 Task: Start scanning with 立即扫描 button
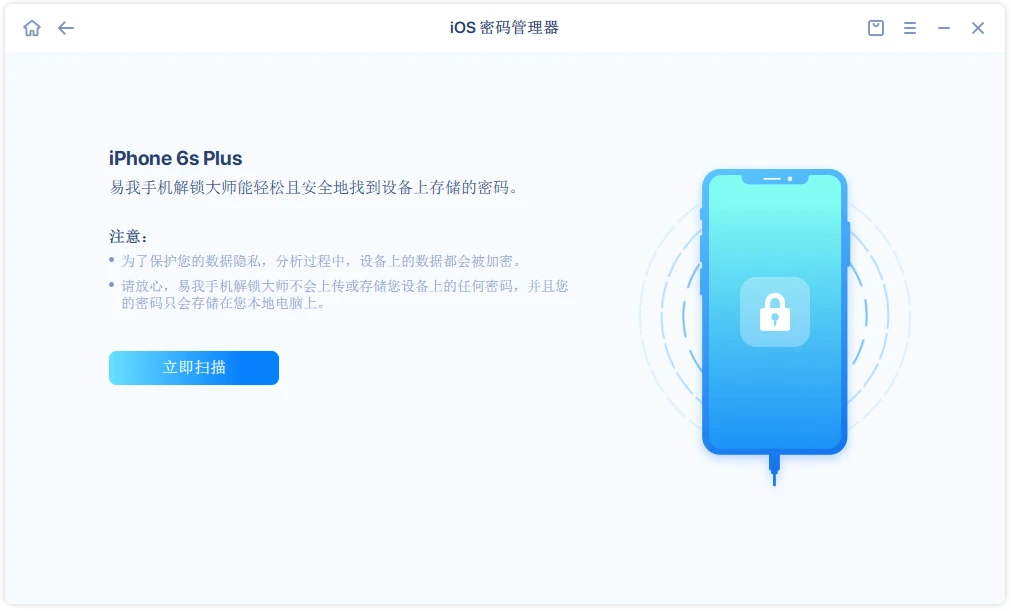pyautogui.click(x=193, y=368)
